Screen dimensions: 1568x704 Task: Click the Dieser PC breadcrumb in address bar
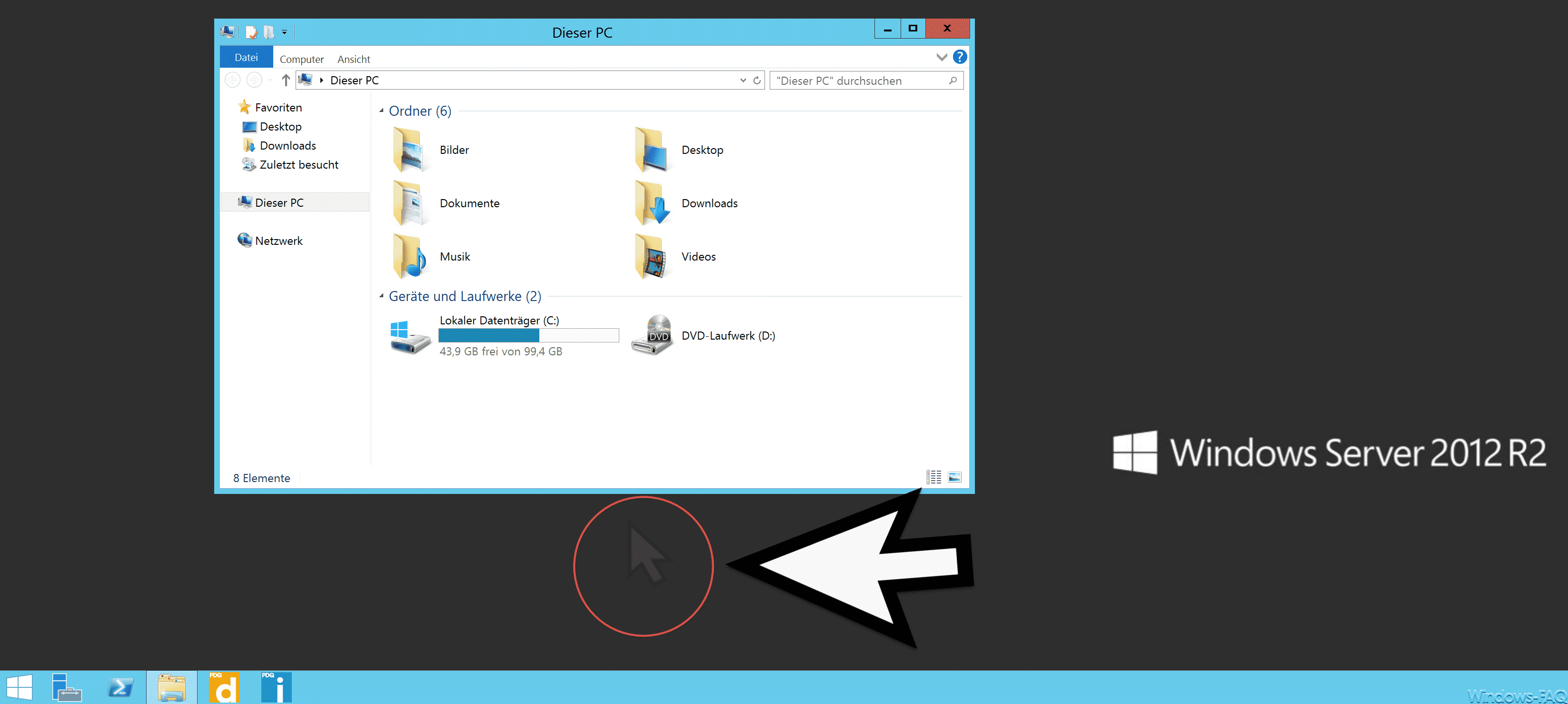click(354, 80)
